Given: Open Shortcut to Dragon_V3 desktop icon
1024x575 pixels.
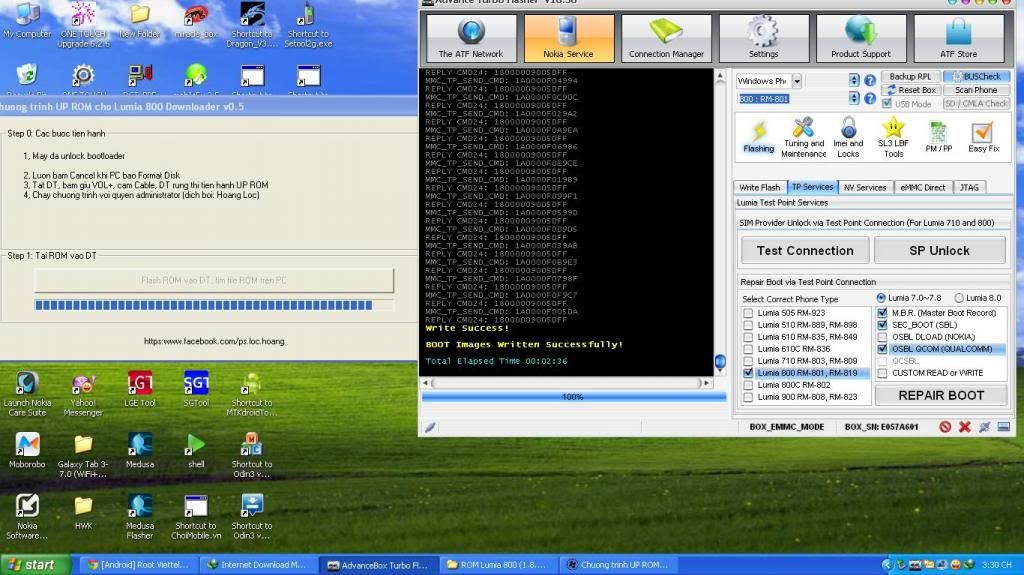Looking at the screenshot, I should coord(252,25).
